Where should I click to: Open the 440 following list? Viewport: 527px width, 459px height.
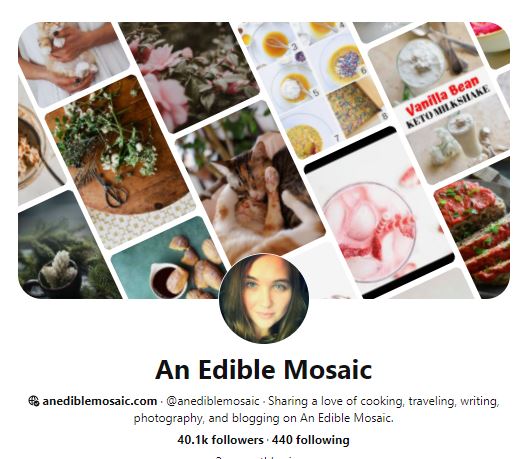coord(311,440)
